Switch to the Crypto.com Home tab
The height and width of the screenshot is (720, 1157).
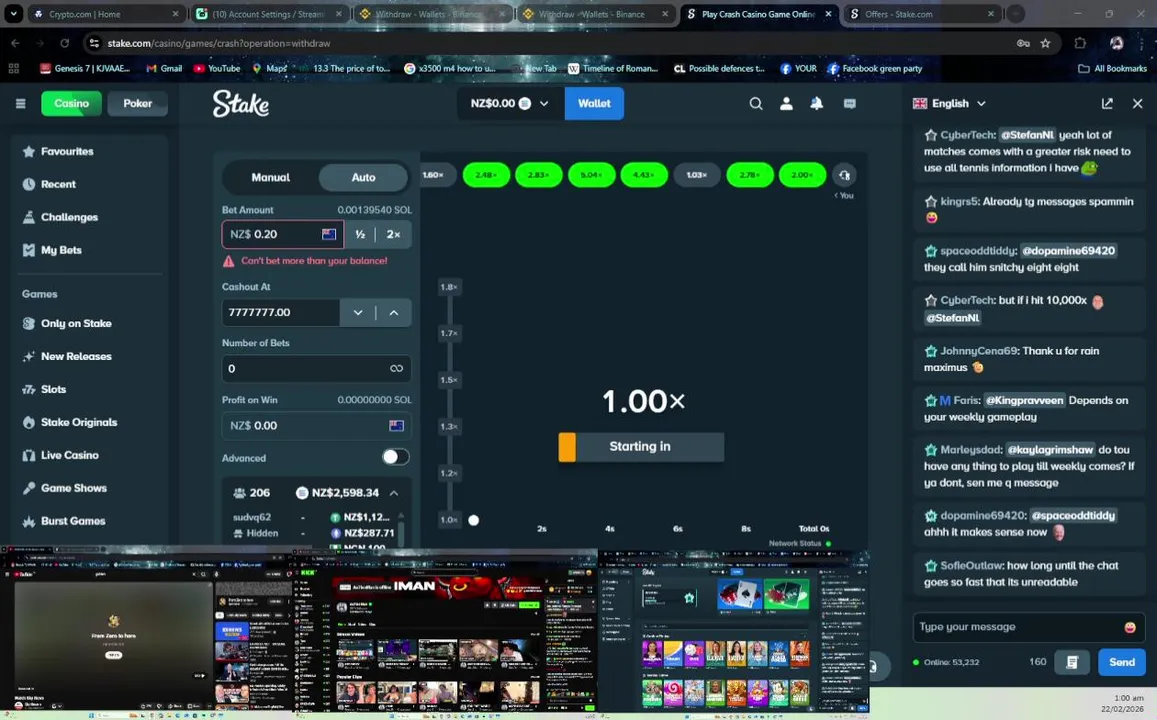pos(106,14)
